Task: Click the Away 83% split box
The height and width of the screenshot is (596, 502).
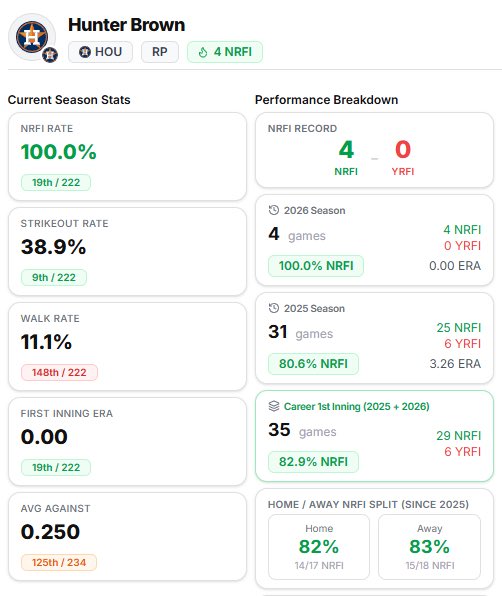Action: [429, 547]
